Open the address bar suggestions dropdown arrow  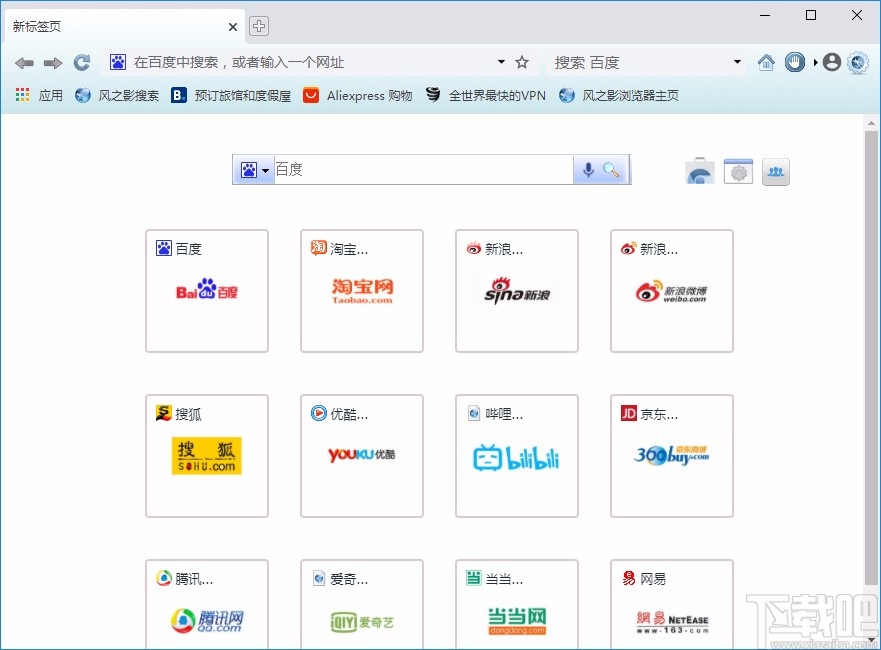pyautogui.click(x=501, y=61)
